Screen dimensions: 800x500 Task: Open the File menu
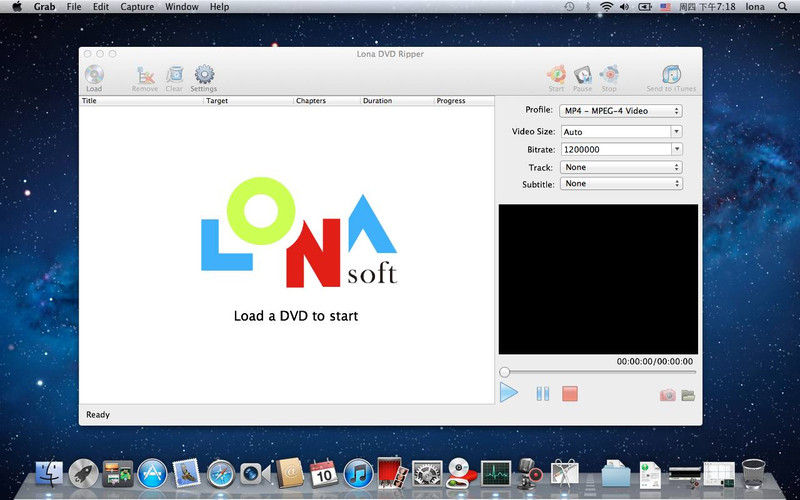(74, 7)
